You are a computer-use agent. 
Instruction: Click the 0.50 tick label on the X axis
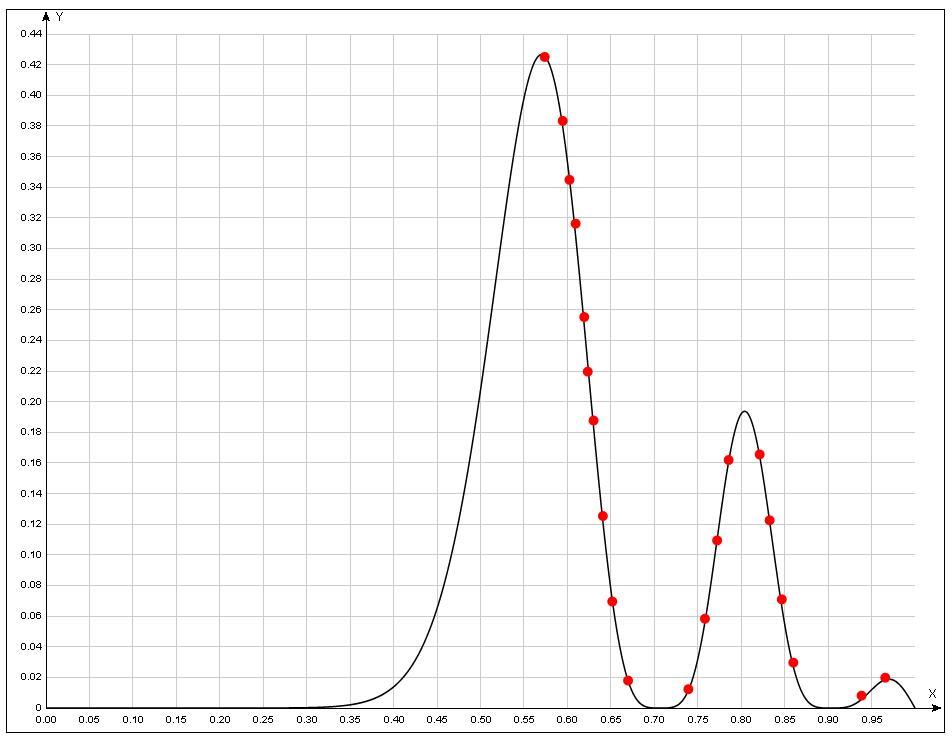[x=480, y=720]
